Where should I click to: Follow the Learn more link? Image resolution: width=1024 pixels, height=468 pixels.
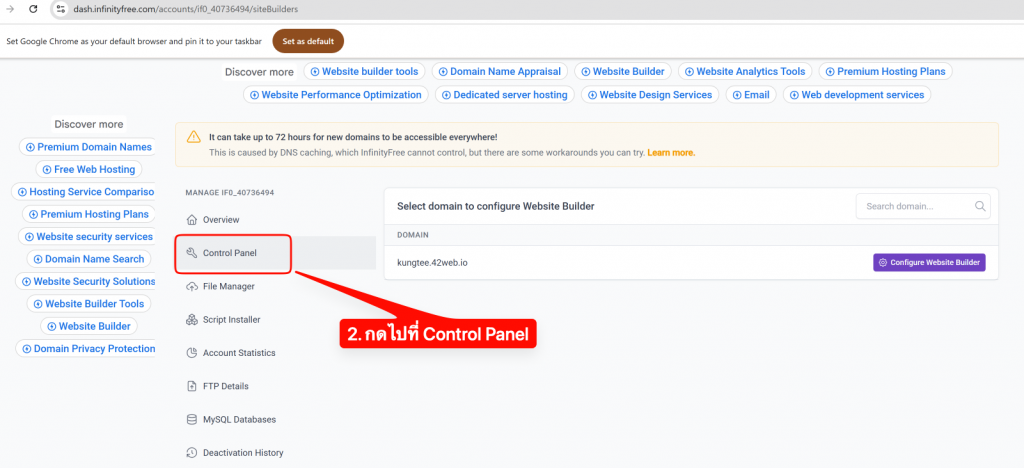click(x=671, y=153)
